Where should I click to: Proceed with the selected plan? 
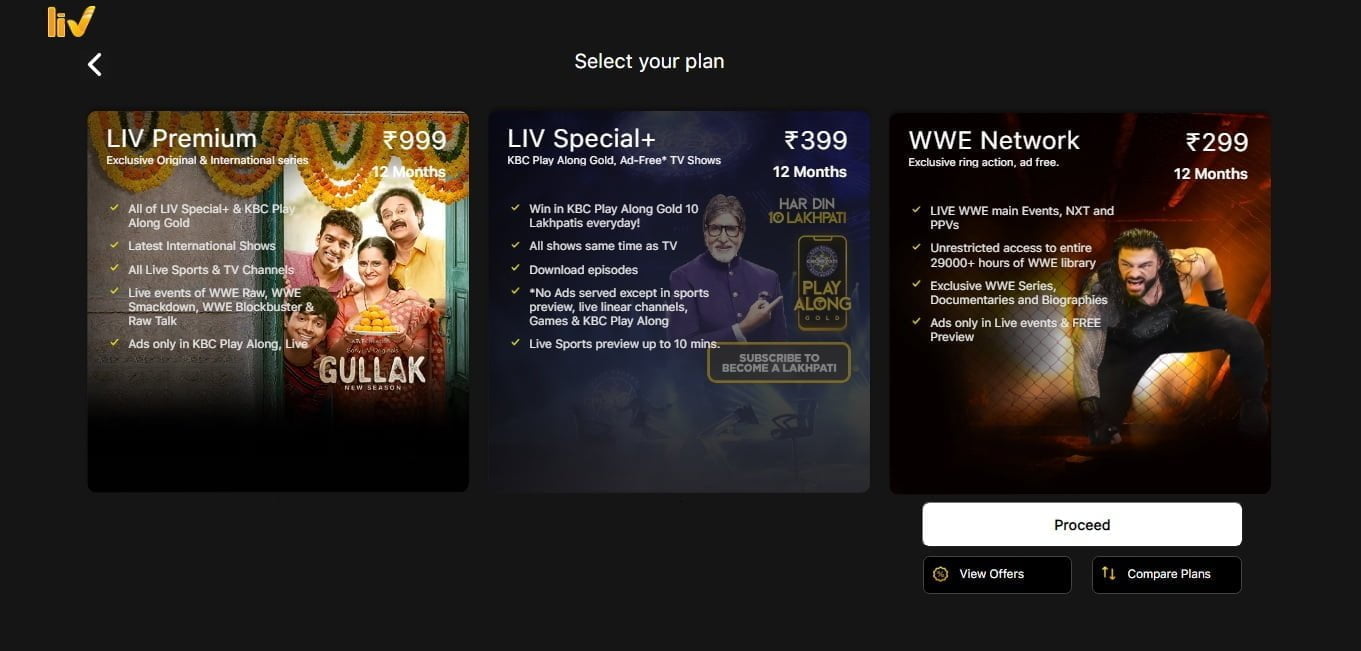[1082, 525]
